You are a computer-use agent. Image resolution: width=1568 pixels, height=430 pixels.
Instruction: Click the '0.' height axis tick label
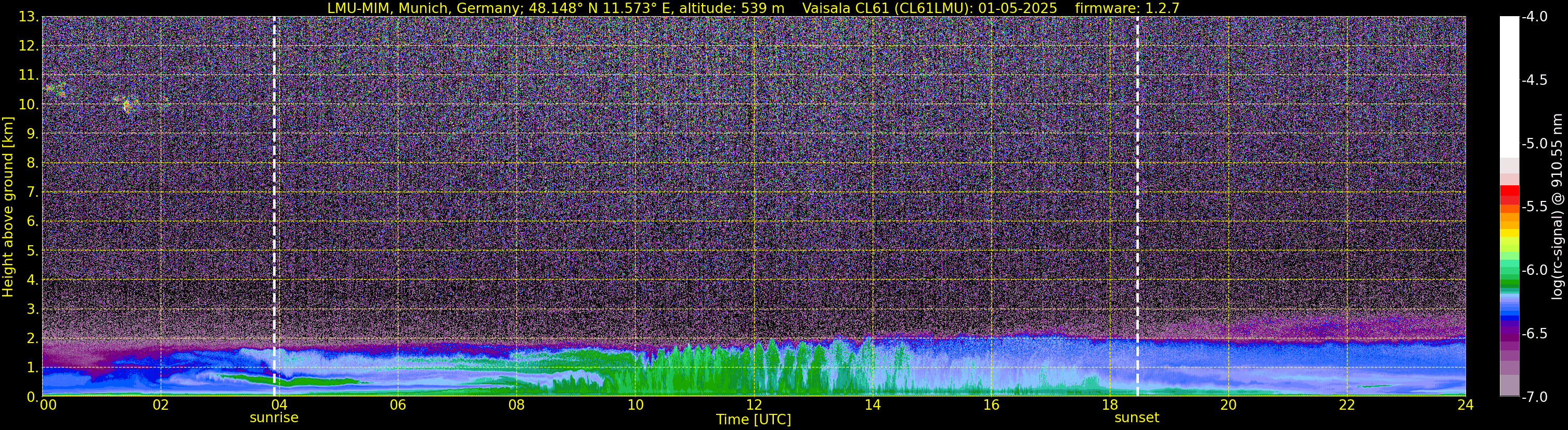(33, 397)
